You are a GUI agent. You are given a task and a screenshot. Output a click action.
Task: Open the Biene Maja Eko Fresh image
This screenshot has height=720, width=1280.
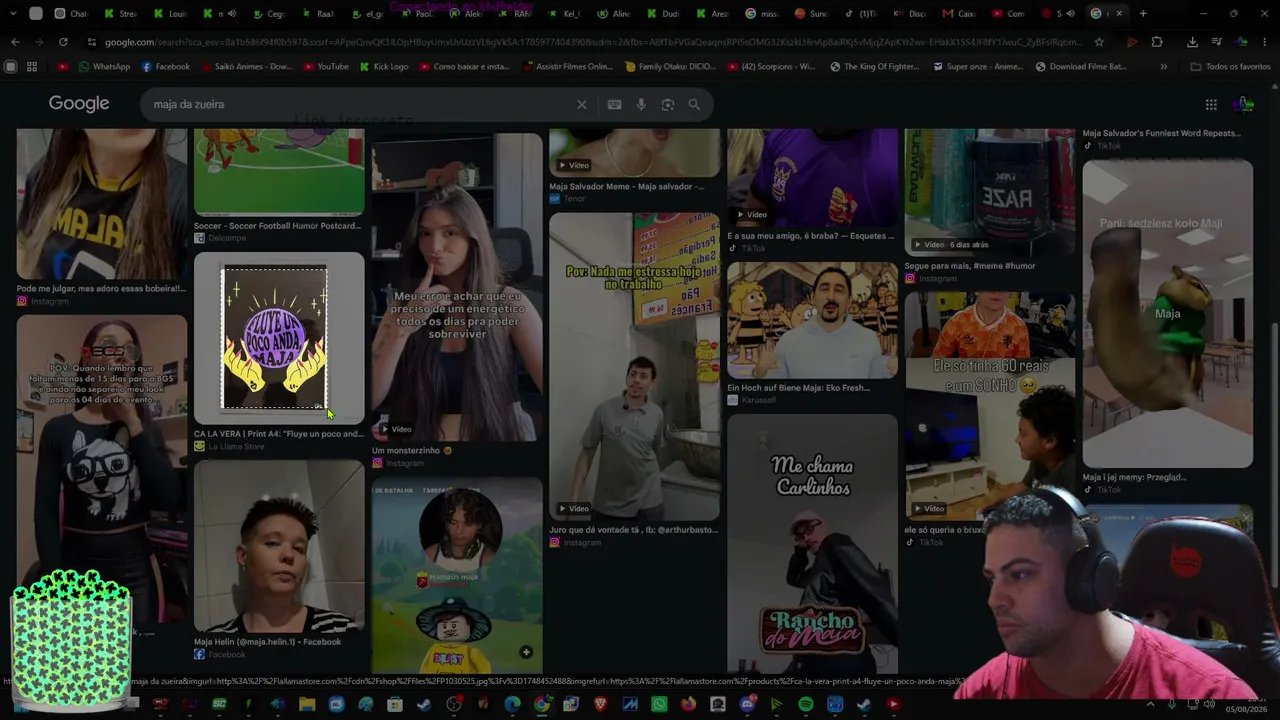[x=812, y=320]
